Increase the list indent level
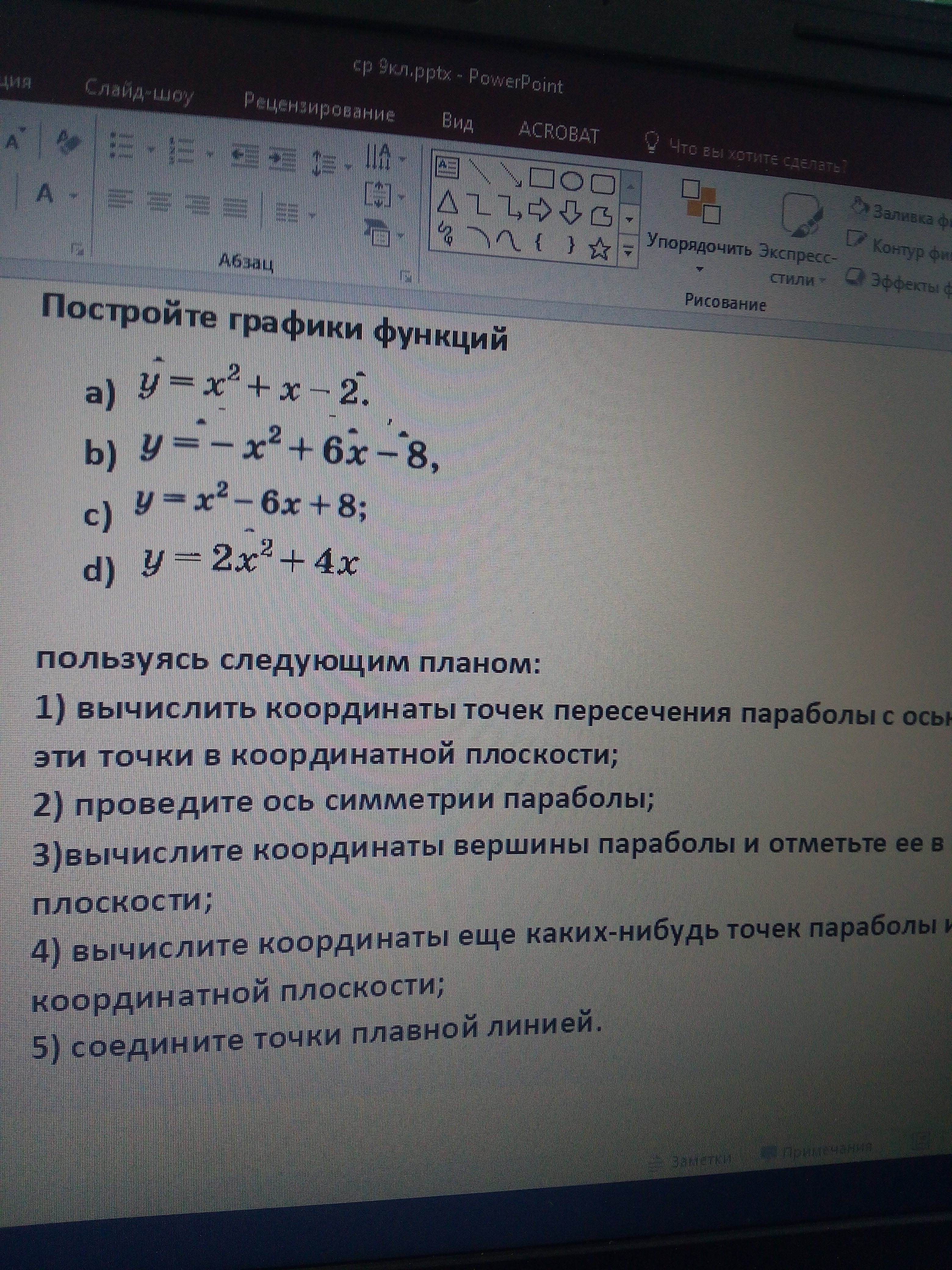This screenshot has height=1270, width=952. pyautogui.click(x=282, y=158)
